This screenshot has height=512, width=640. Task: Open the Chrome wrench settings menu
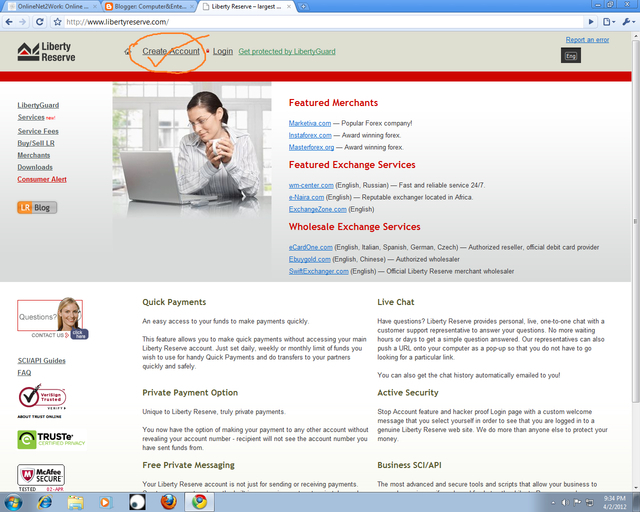pos(628,22)
